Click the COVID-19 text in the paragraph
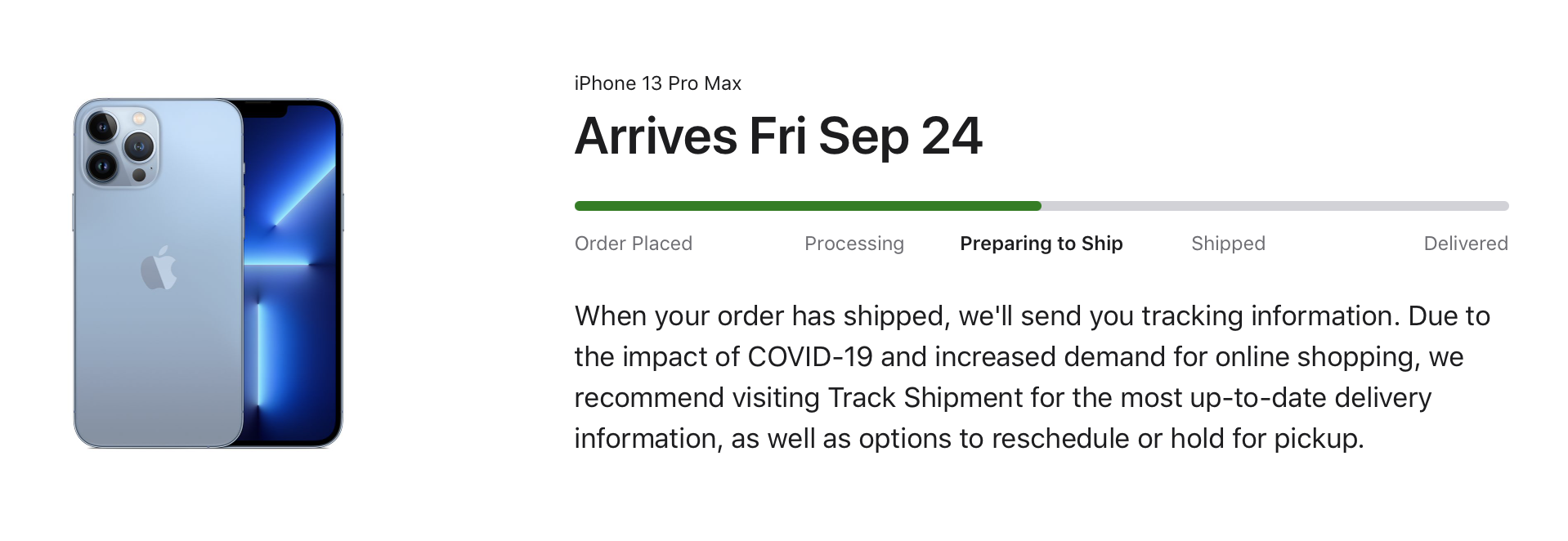This screenshot has height=541, width=1568. point(809,357)
